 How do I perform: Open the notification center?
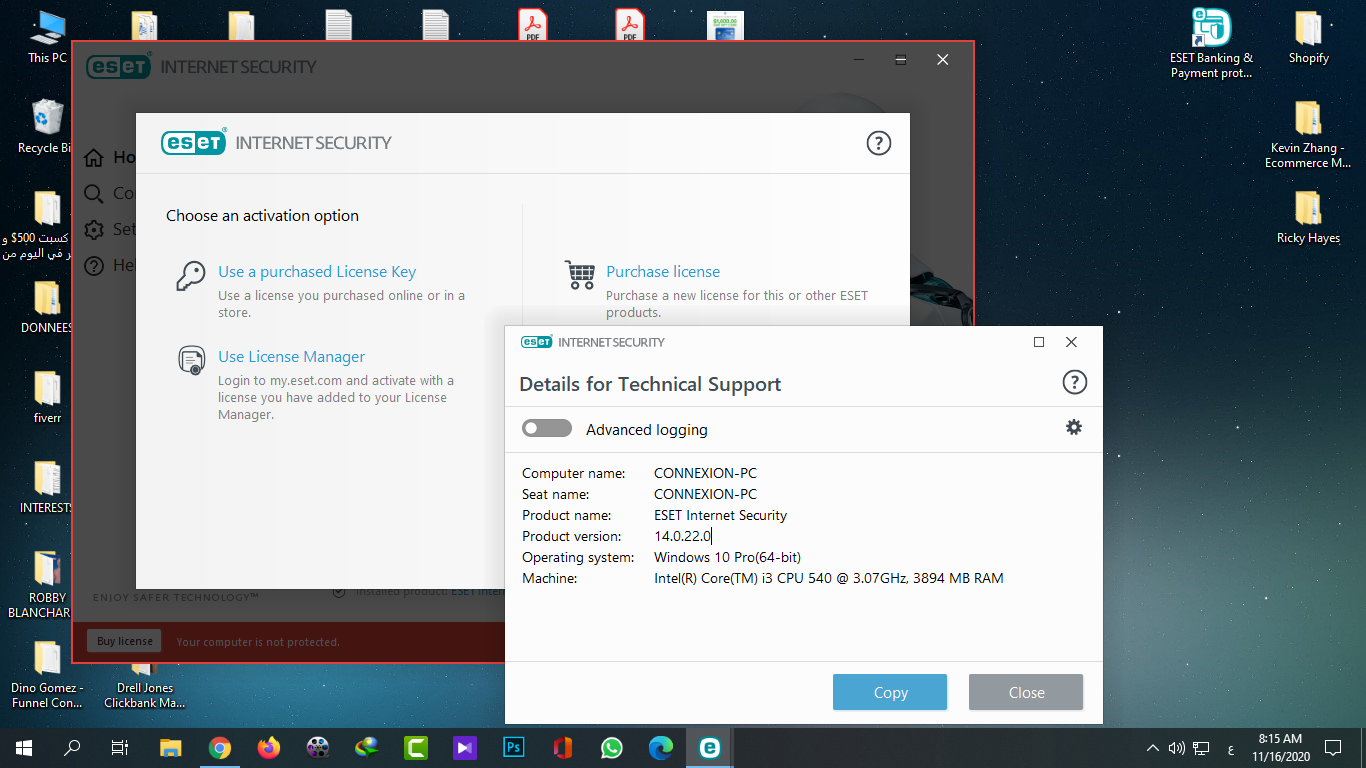1333,747
